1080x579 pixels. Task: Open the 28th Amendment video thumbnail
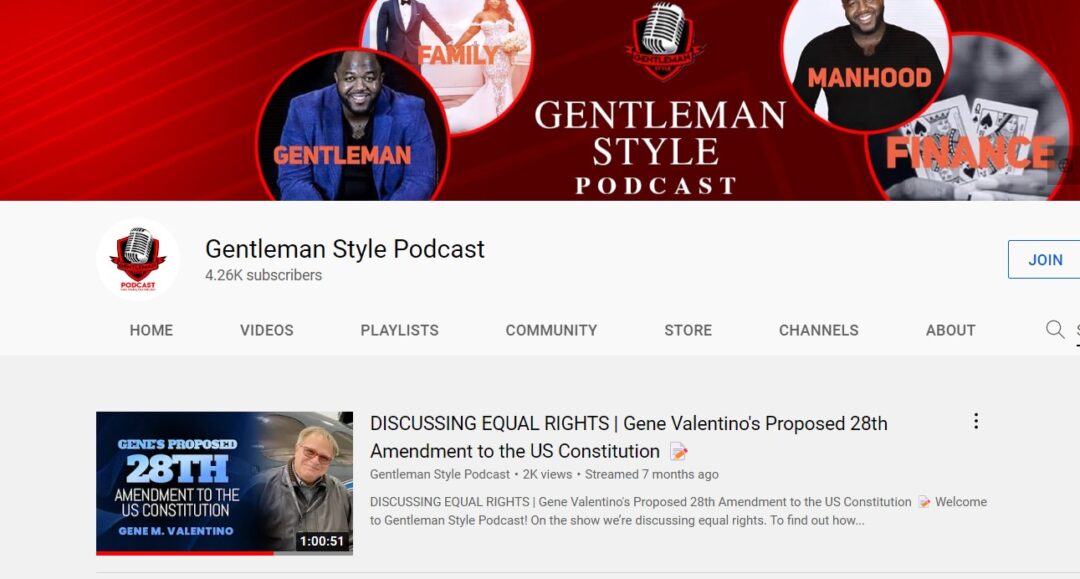click(x=225, y=483)
